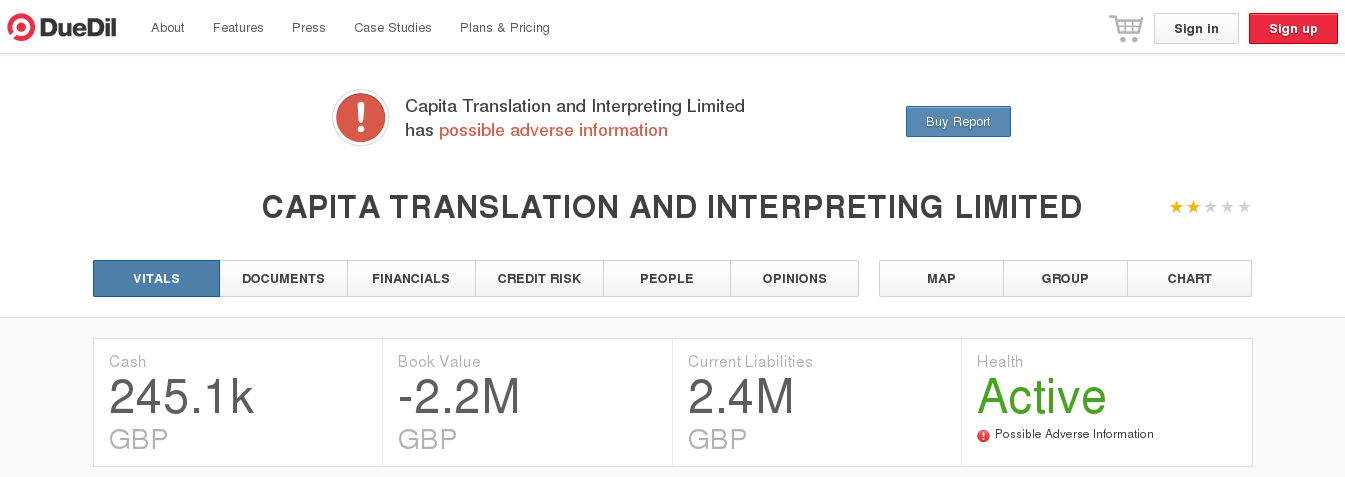Click the DueDil logo icon
Image resolution: width=1345 pixels, height=477 pixels.
pyautogui.click(x=22, y=28)
